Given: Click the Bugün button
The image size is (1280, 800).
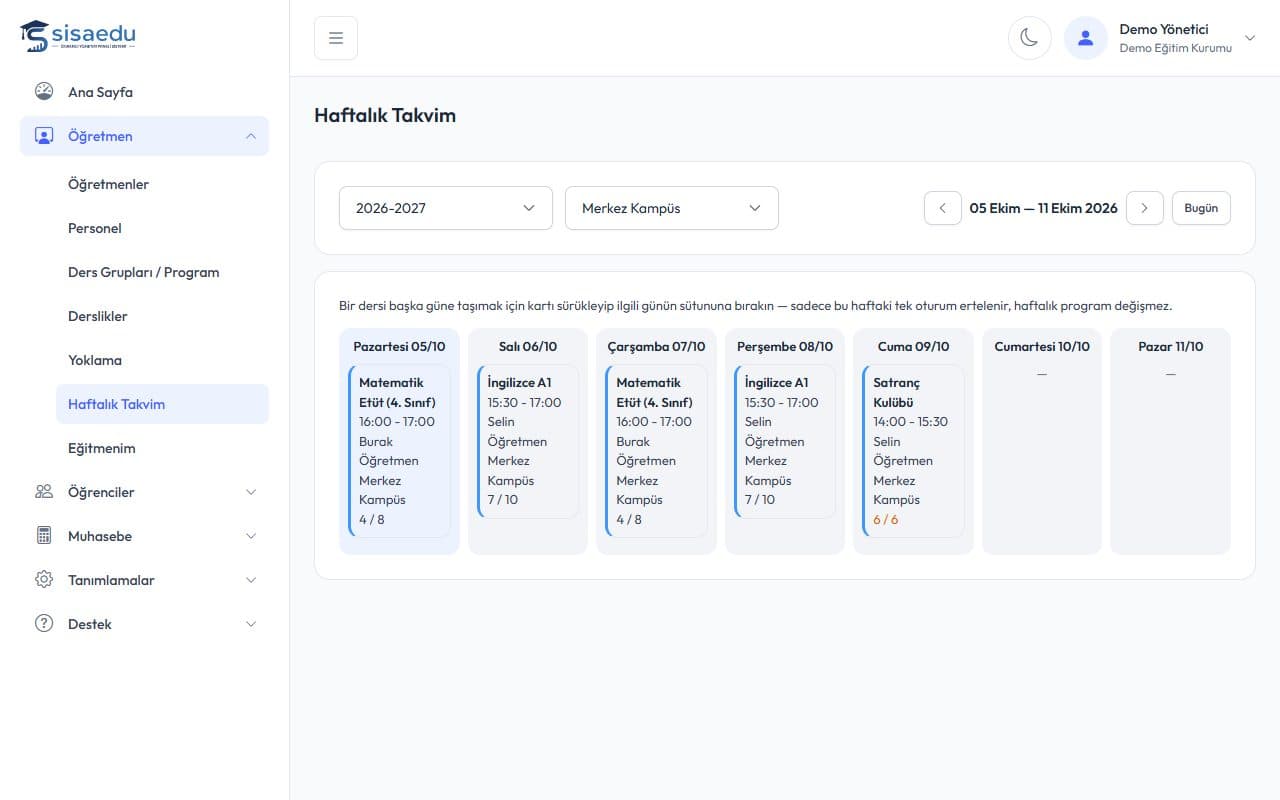Looking at the screenshot, I should point(1201,208).
